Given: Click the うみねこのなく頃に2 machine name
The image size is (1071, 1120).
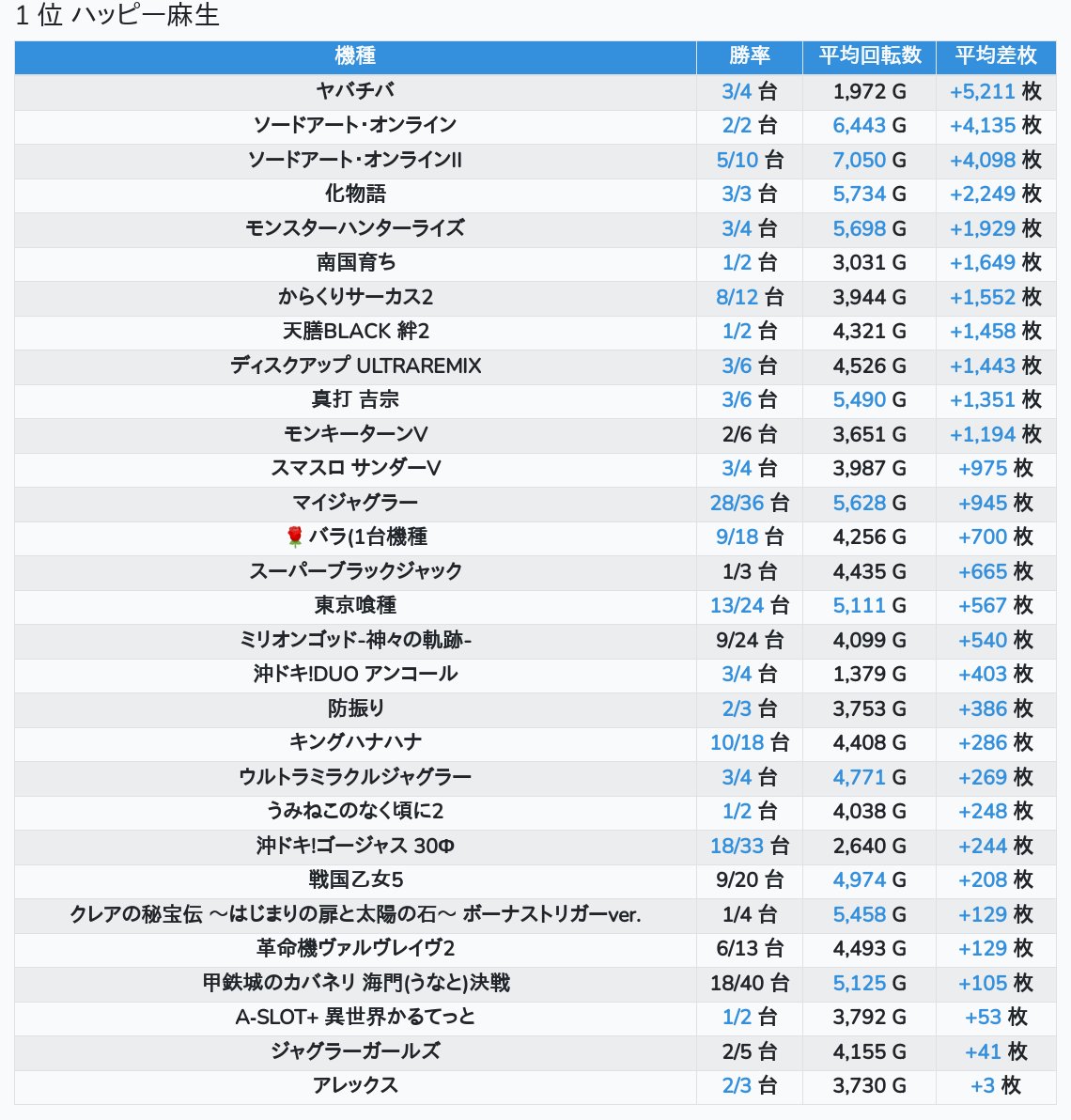Looking at the screenshot, I should pyautogui.click(x=355, y=811).
